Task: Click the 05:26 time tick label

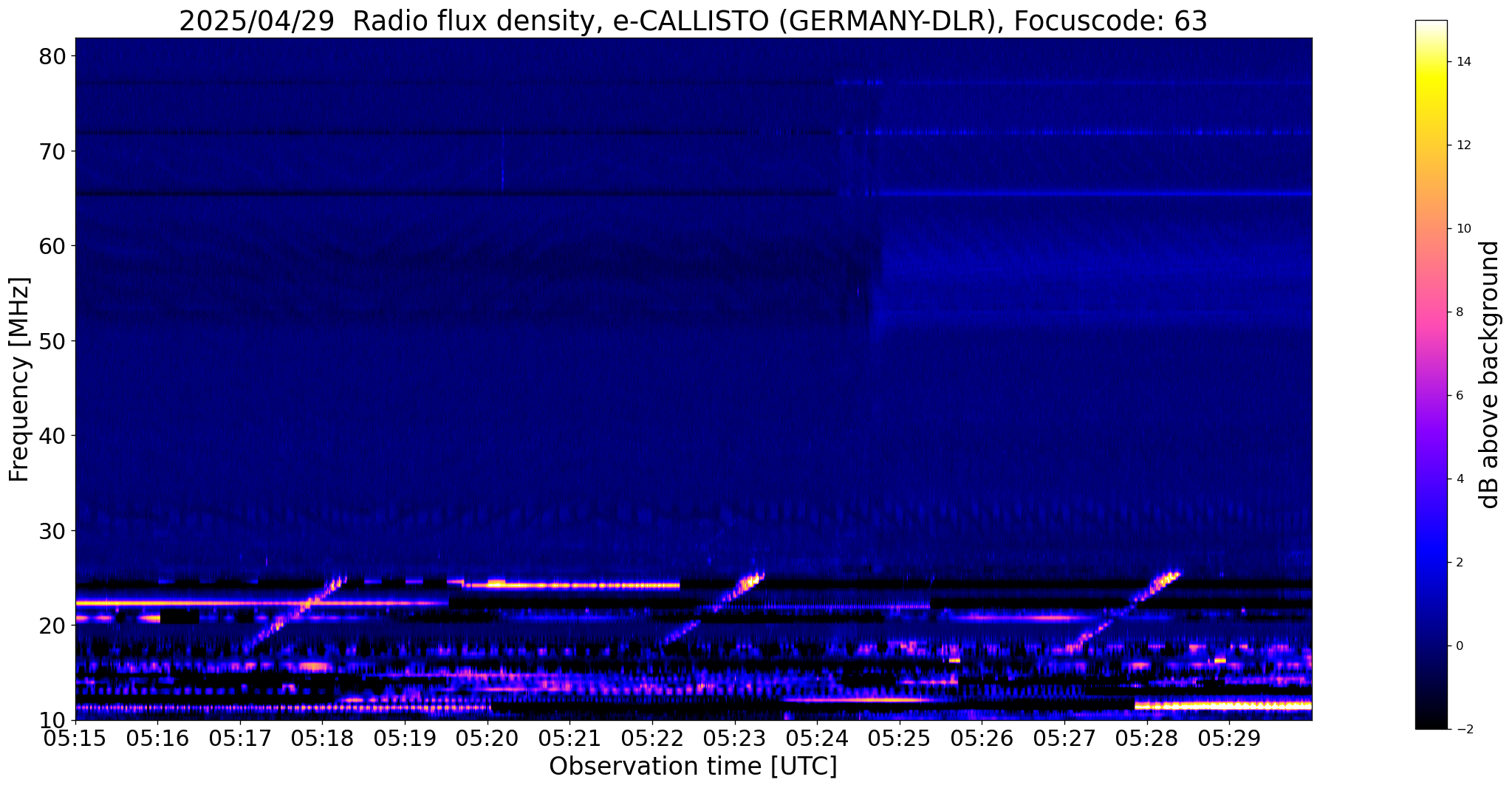Action: point(982,739)
